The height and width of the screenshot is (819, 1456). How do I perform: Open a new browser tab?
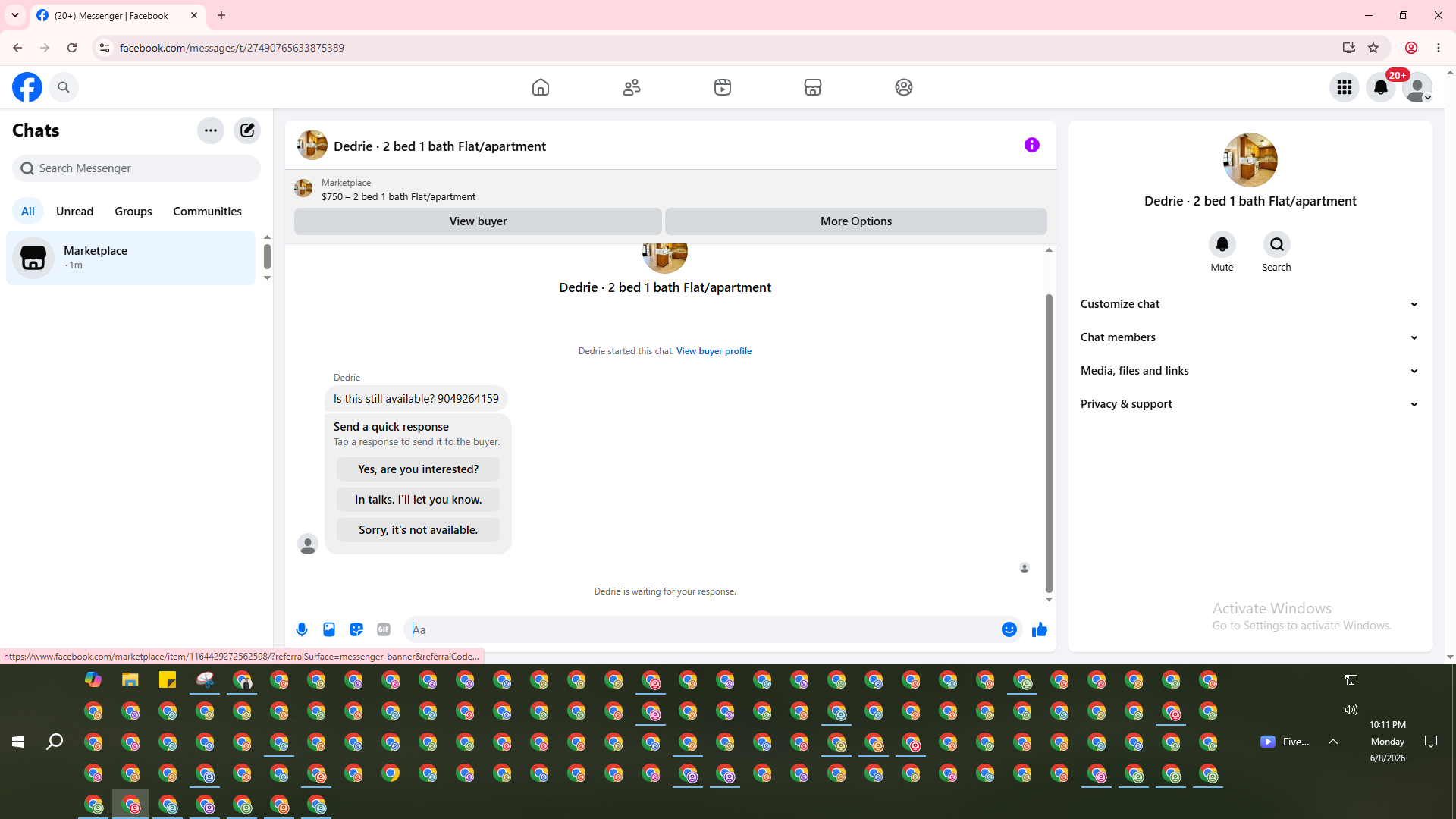[221, 15]
